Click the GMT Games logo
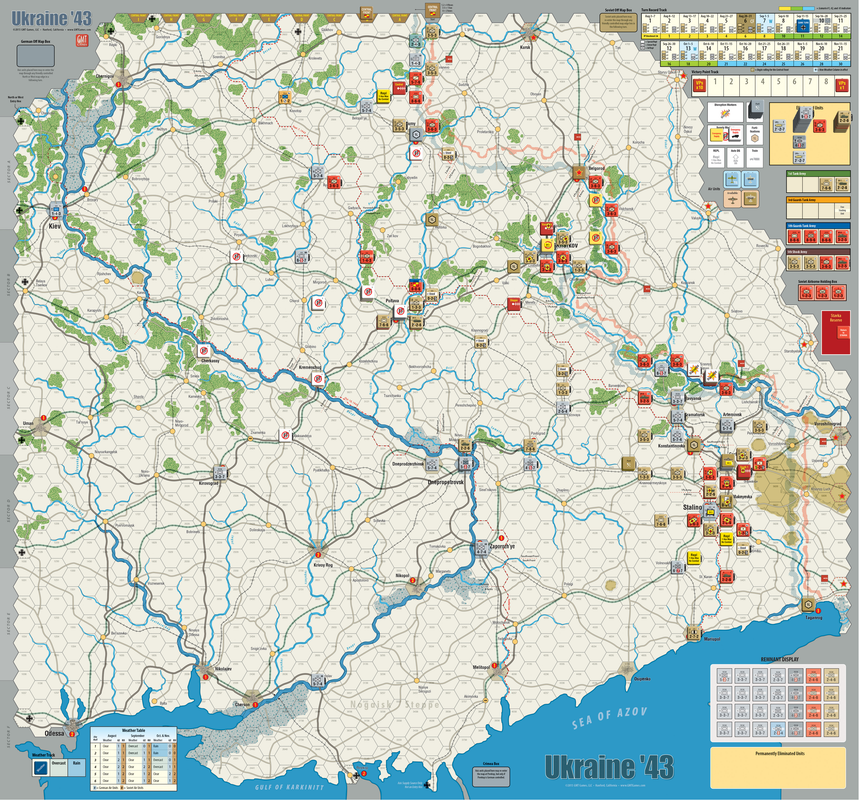 (x=82, y=41)
